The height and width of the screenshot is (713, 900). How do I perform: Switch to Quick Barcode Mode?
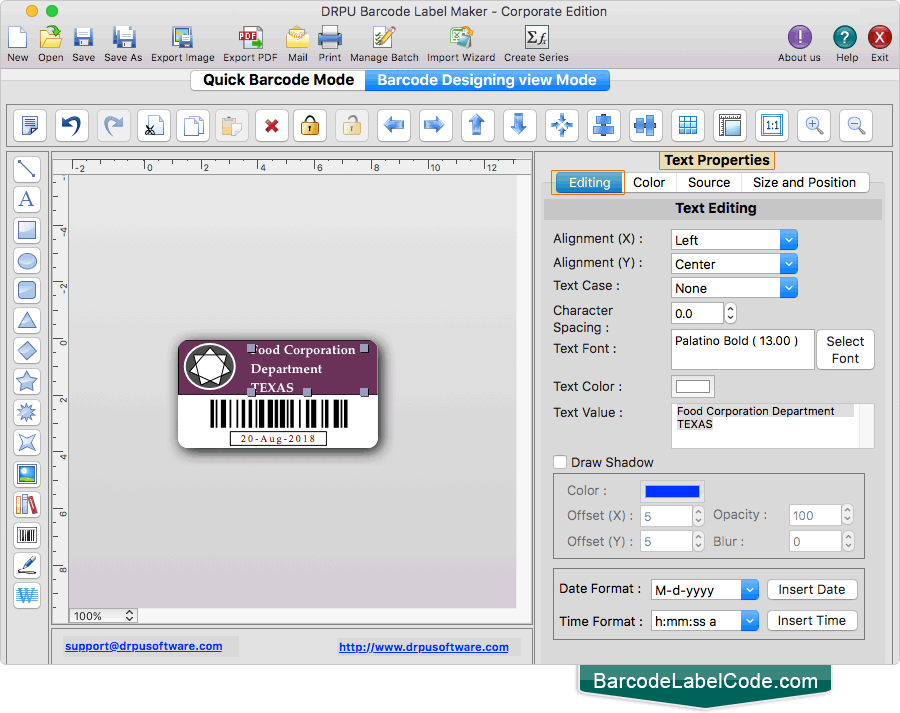tap(278, 80)
